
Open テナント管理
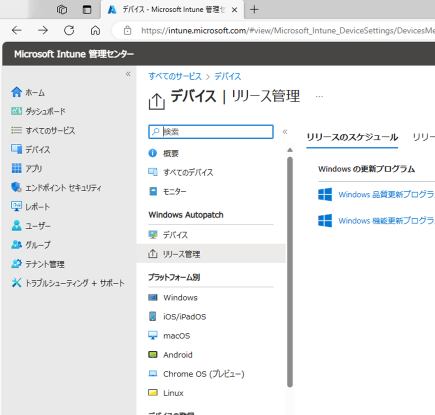38,264
